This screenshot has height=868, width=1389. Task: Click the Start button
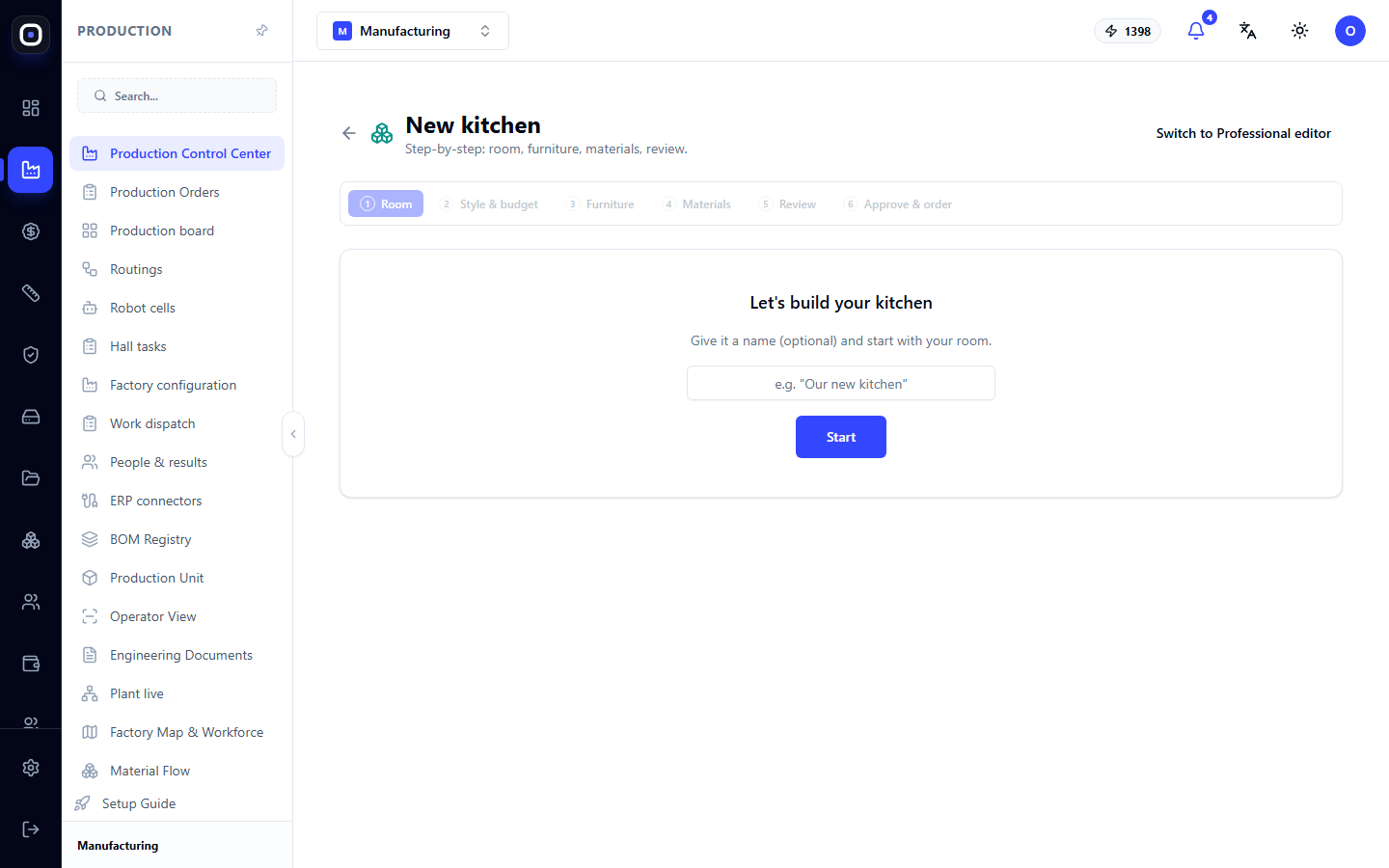coord(841,437)
